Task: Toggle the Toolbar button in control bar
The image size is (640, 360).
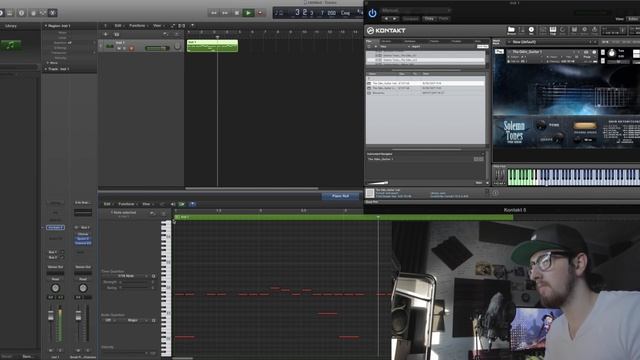Action: (10, 13)
